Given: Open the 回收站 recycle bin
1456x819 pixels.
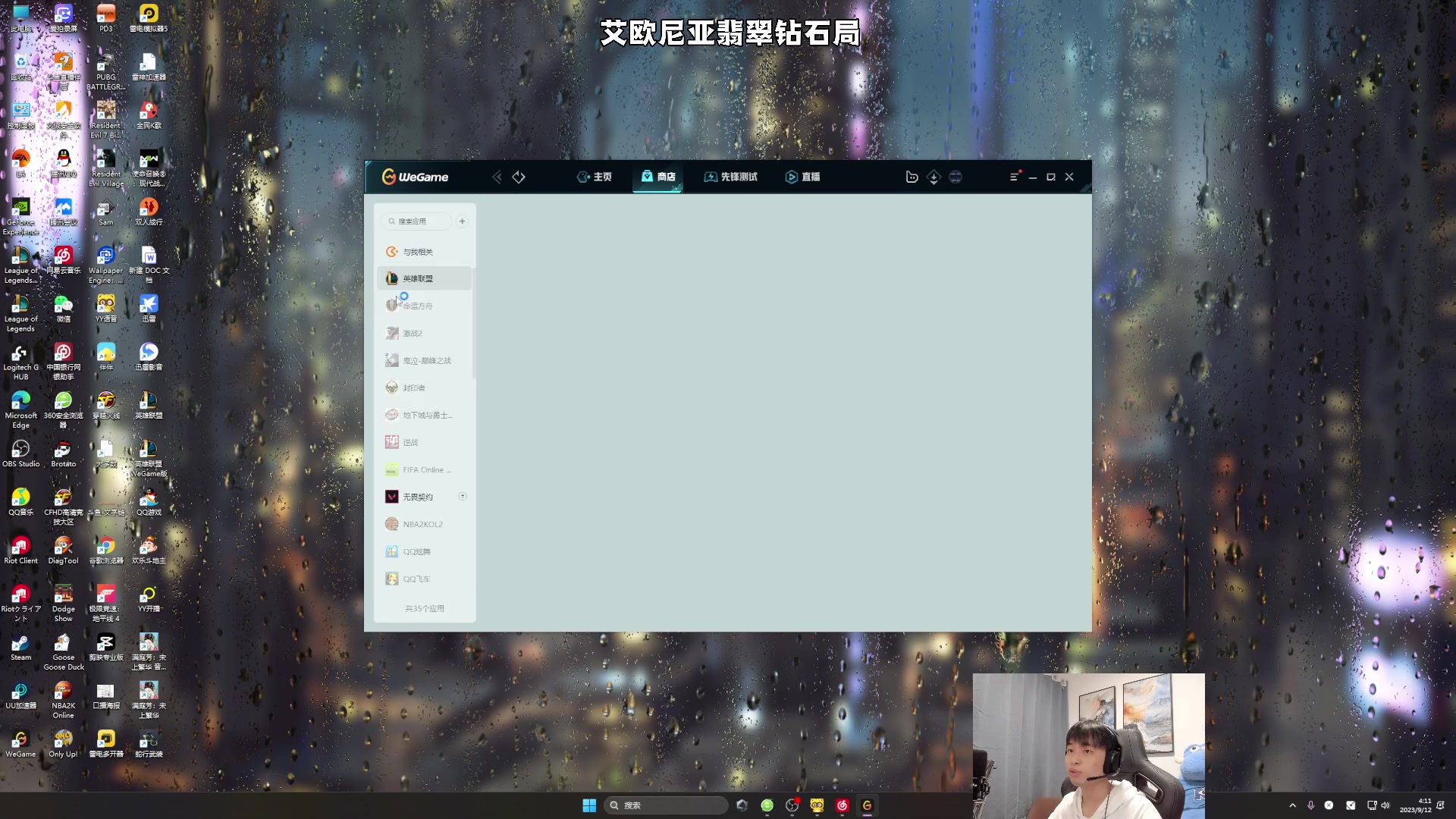Looking at the screenshot, I should point(20,67).
